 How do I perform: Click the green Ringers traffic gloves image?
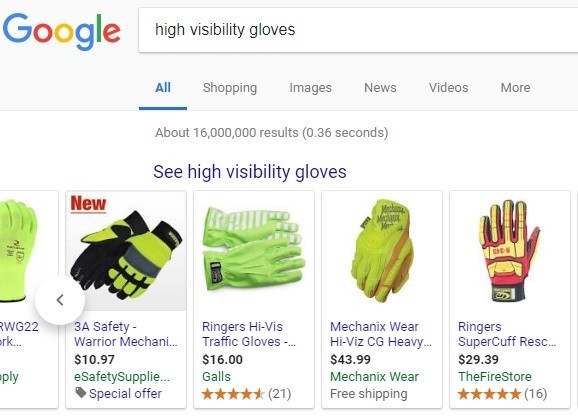pos(254,251)
